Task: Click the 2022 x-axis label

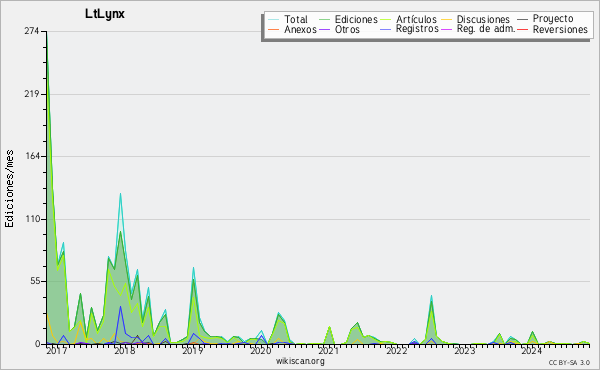Action: point(396,350)
